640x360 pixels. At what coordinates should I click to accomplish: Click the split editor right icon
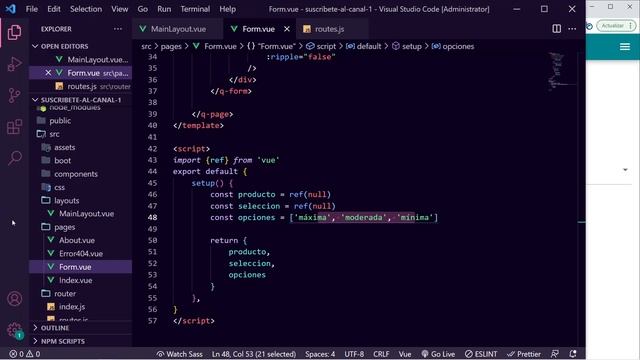coord(556,29)
